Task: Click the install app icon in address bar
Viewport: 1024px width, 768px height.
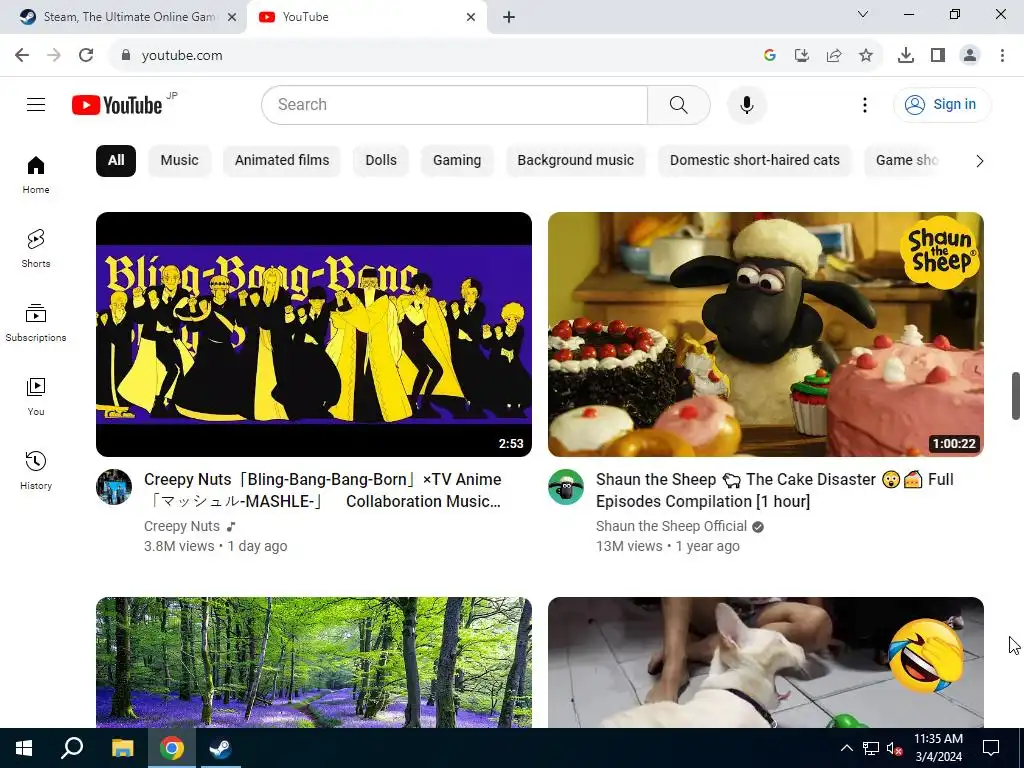Action: (802, 56)
